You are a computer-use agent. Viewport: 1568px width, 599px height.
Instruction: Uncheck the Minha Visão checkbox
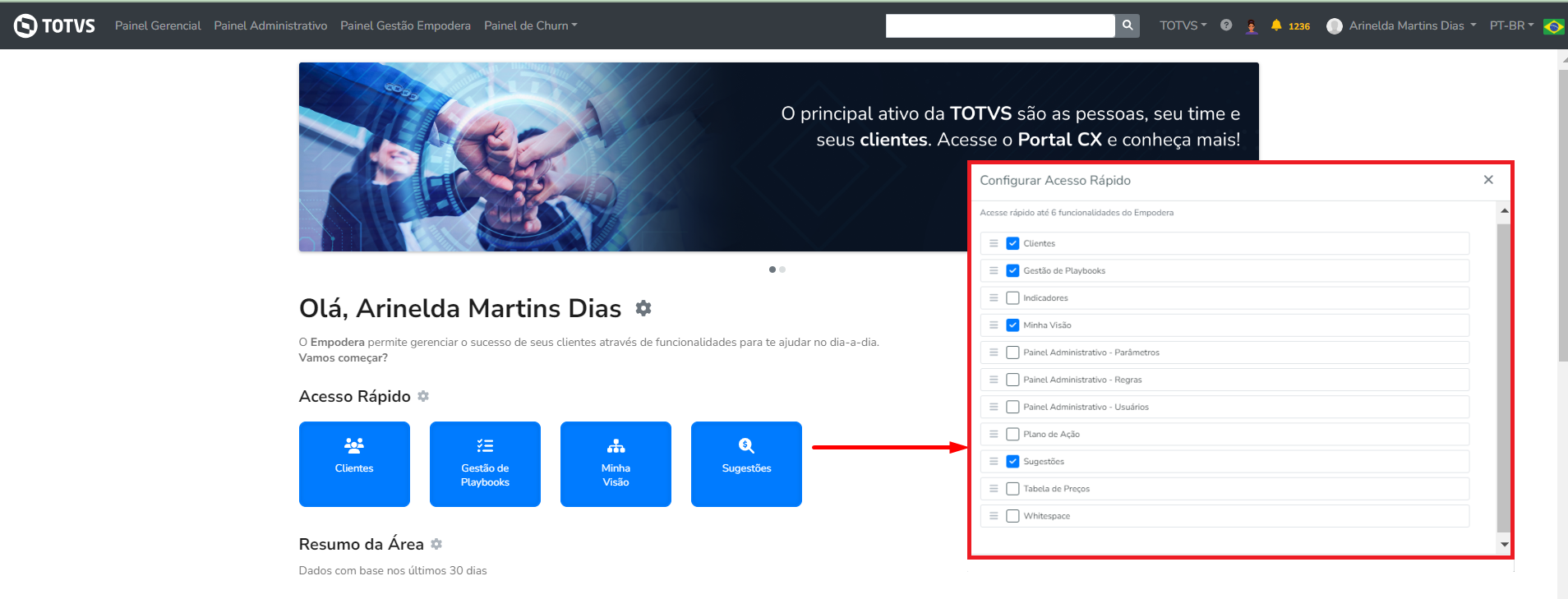click(1012, 325)
